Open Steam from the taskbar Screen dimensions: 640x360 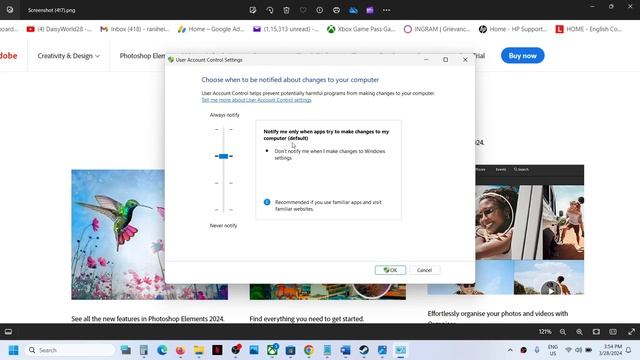[x=364, y=350]
